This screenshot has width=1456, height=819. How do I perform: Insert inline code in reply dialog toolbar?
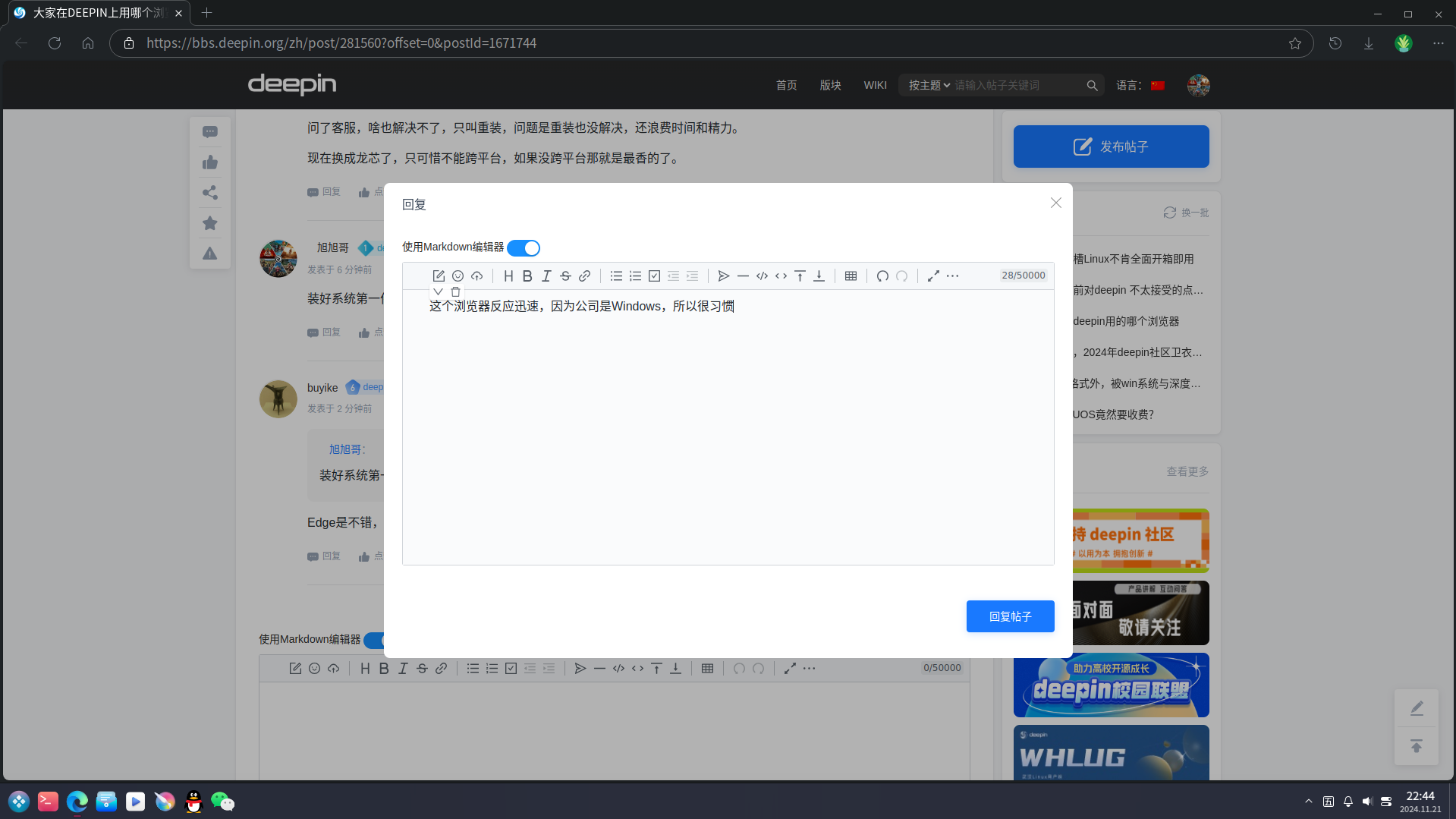point(781,276)
